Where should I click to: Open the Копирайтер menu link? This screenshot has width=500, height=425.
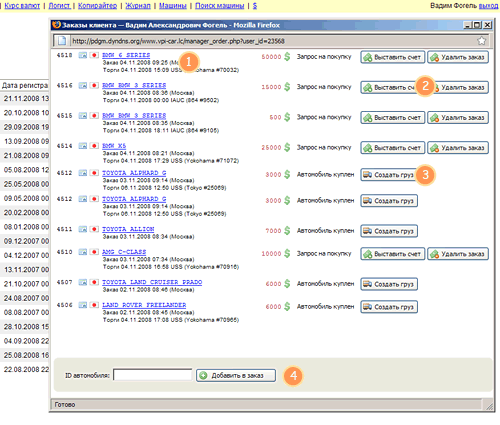[97, 6]
